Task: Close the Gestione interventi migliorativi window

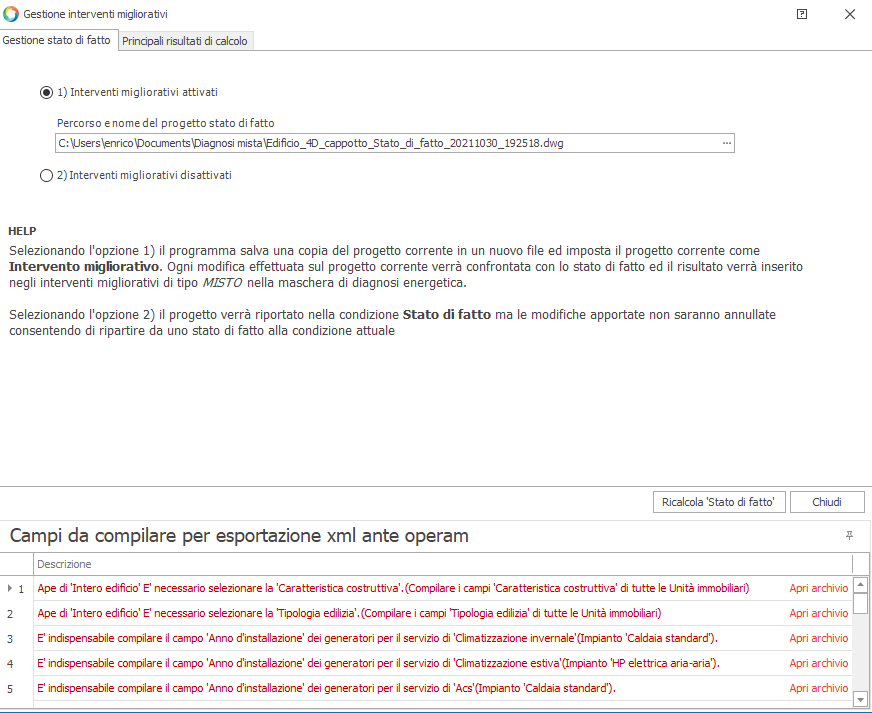Action: (849, 14)
